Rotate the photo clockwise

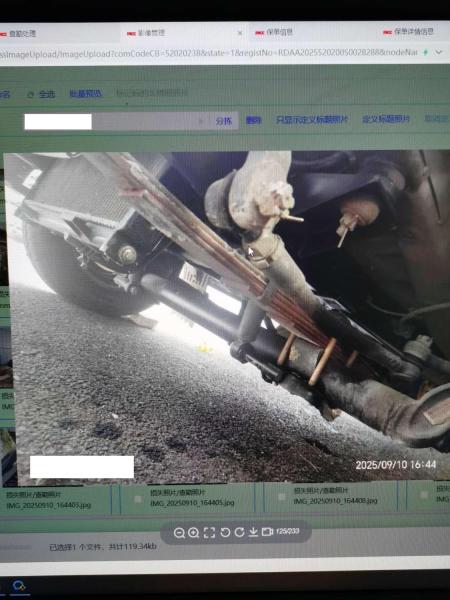[x=240, y=532]
